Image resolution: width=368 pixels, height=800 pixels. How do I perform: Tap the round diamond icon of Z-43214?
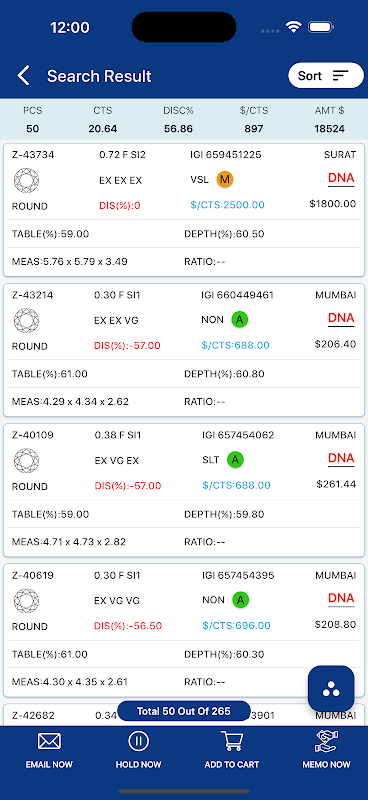(x=26, y=320)
